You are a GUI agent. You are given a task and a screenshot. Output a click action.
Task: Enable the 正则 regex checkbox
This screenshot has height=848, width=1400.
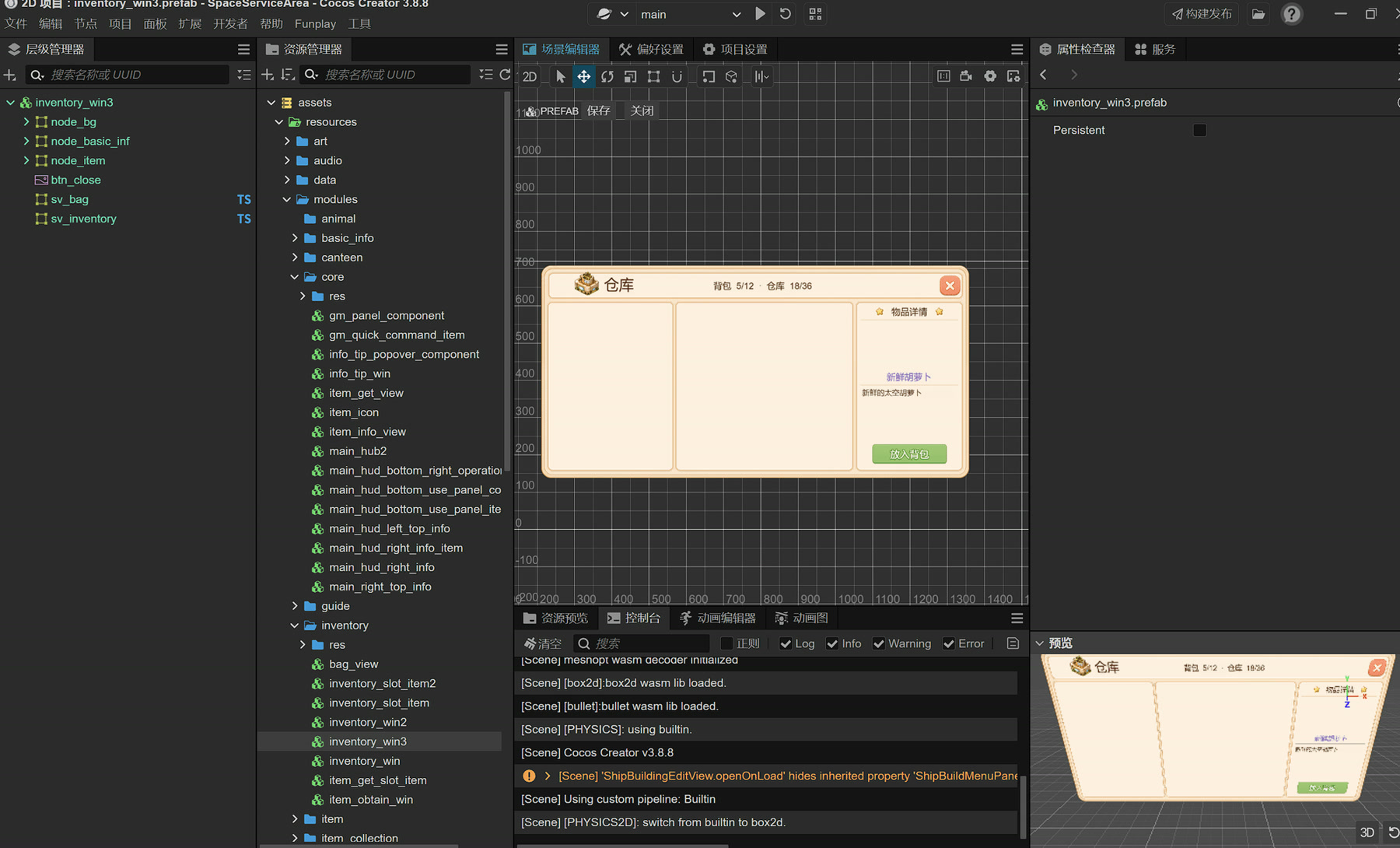coord(726,643)
